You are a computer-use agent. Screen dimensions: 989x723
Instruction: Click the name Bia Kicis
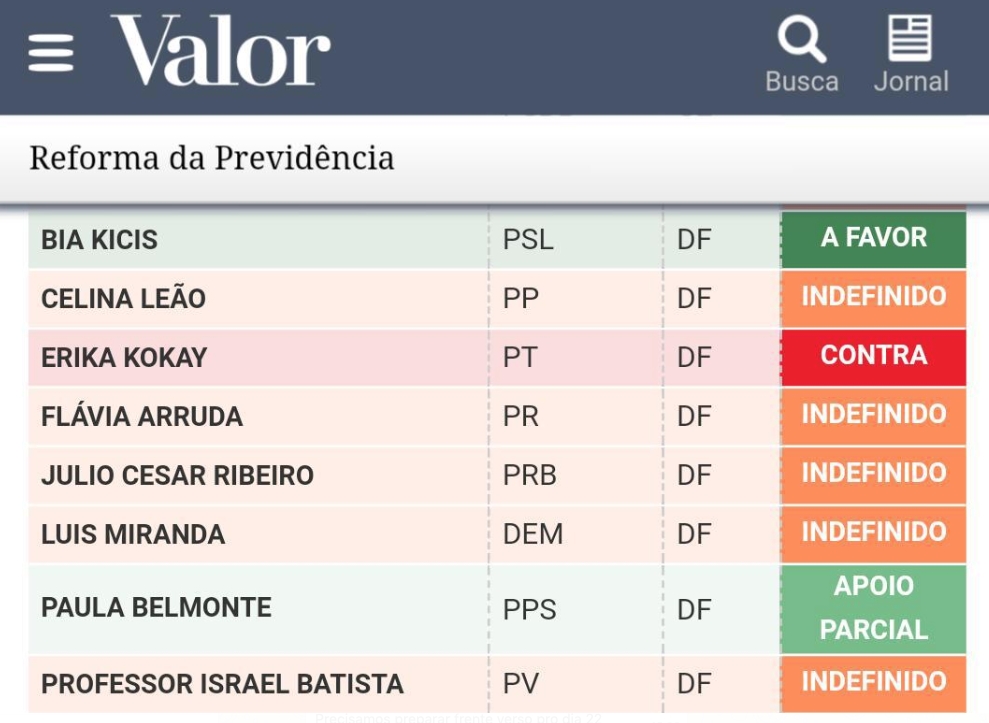coord(99,240)
